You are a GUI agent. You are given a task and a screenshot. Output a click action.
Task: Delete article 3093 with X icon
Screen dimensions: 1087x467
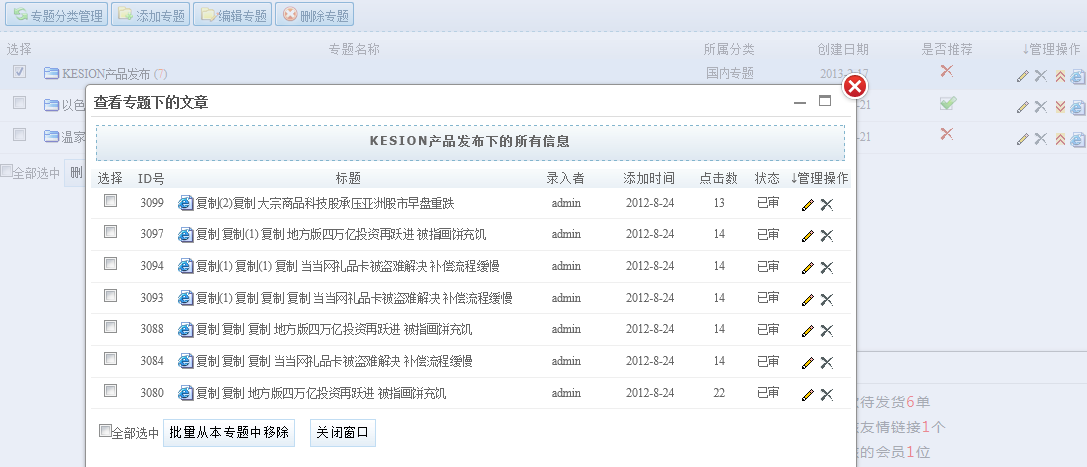[826, 299]
